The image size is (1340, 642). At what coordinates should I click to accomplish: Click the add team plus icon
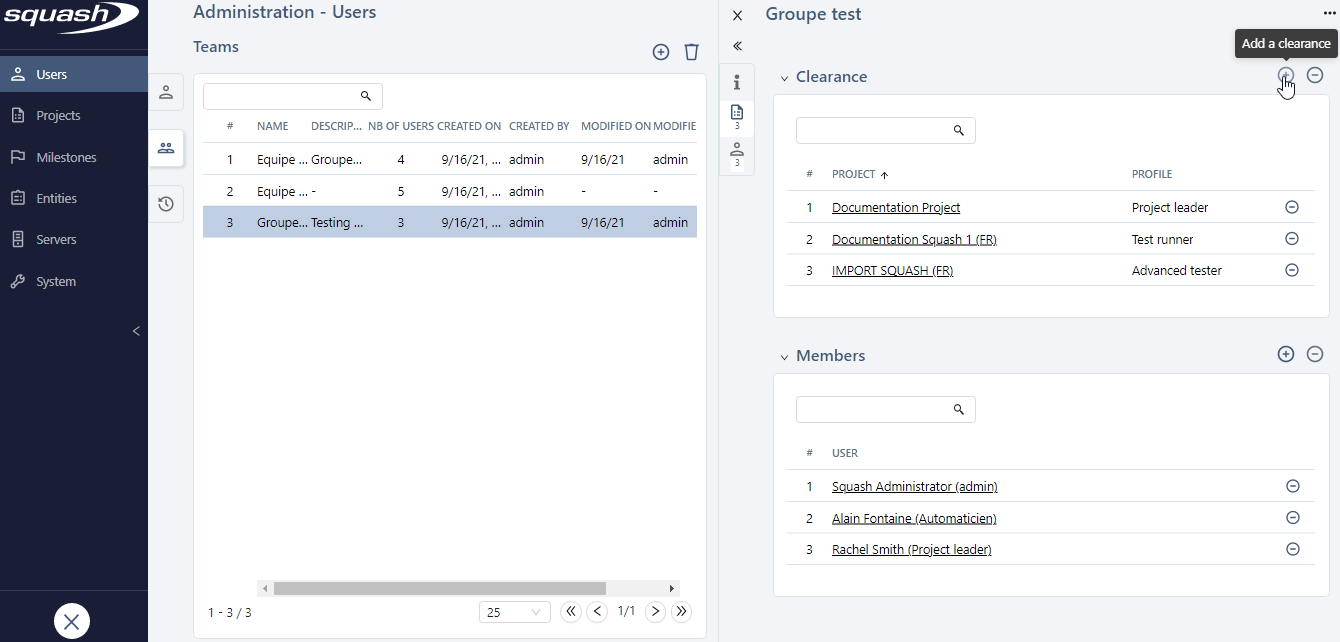[660, 52]
